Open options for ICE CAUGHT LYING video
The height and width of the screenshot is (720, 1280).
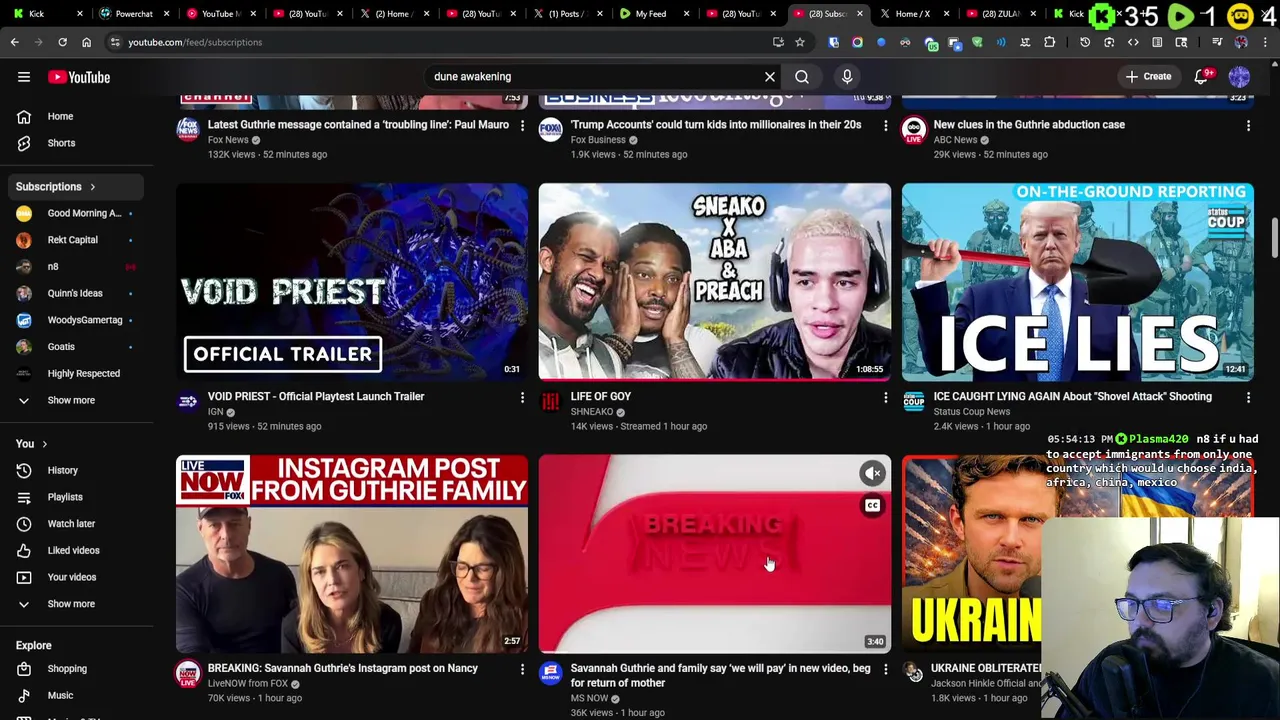pyautogui.click(x=1248, y=398)
